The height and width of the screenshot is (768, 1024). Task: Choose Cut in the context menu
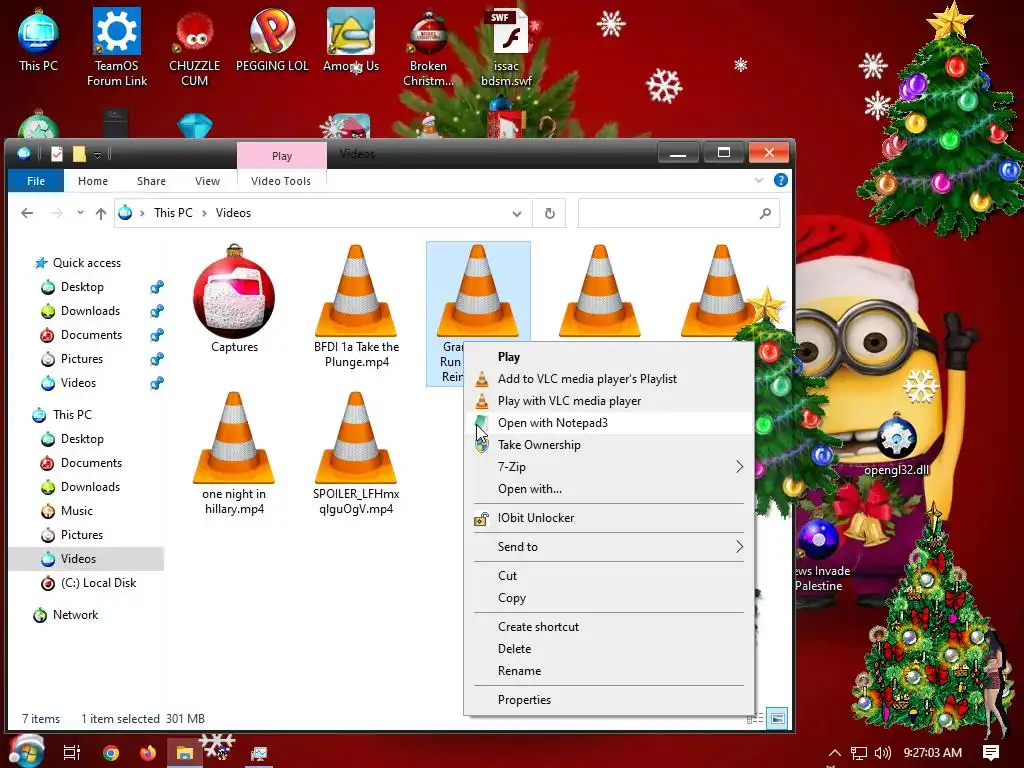coord(609,575)
